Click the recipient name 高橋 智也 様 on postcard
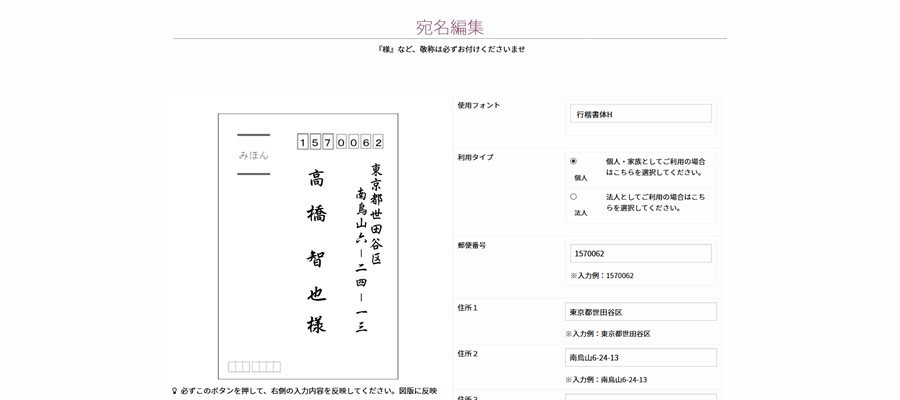Screen dimensions: 900x400 (316, 251)
